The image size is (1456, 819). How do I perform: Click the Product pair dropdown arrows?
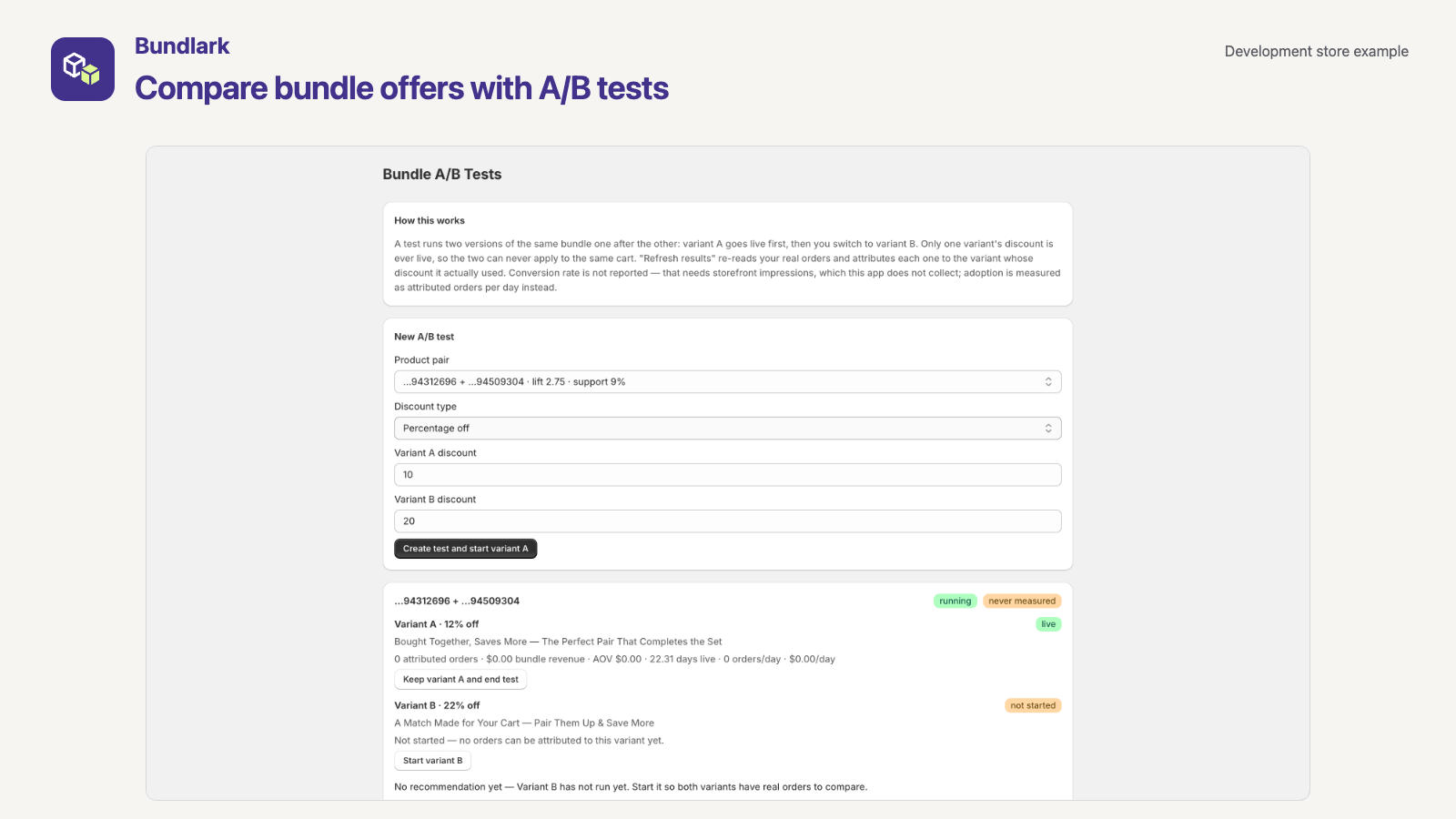(1048, 382)
